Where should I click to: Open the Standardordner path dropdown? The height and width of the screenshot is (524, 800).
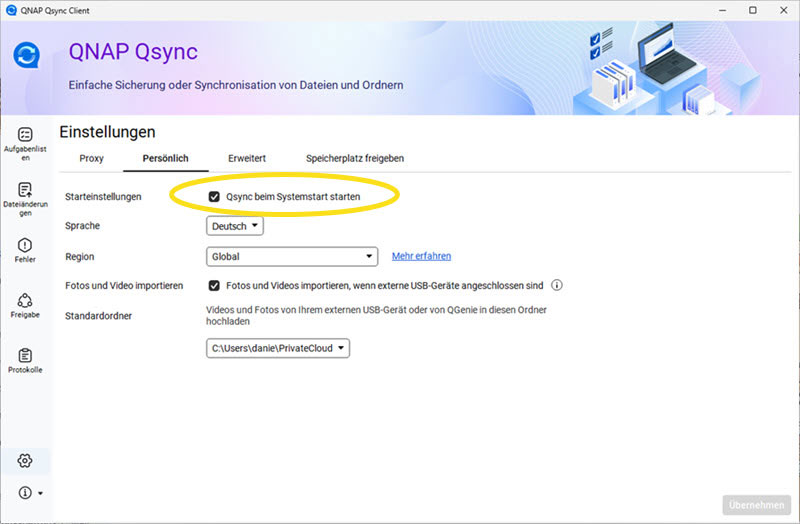coord(278,348)
